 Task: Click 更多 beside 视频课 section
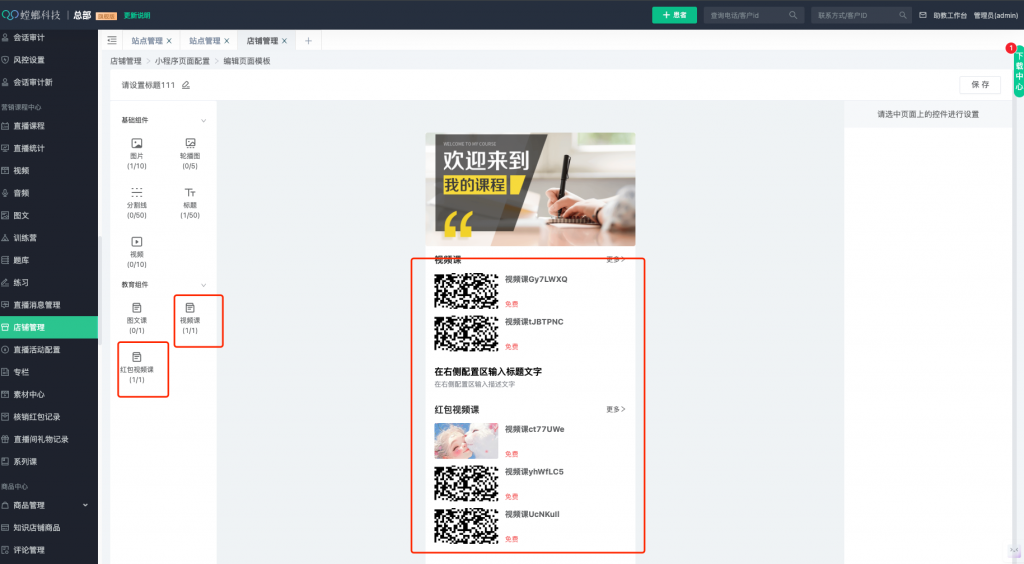pos(615,259)
